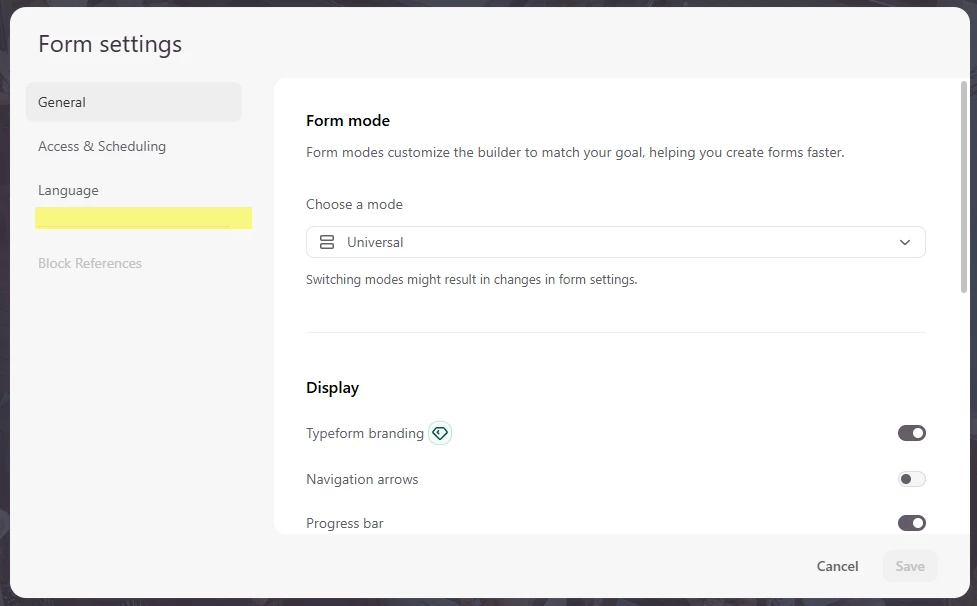Click the Navigation arrows label text
Screen dimensions: 977x606
pyautogui.click(x=362, y=480)
